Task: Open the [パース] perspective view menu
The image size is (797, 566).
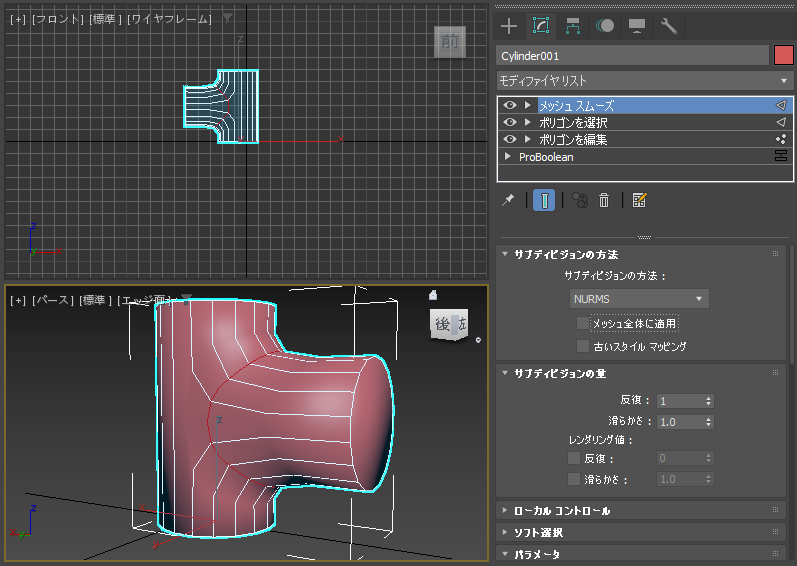Action: [x=53, y=300]
